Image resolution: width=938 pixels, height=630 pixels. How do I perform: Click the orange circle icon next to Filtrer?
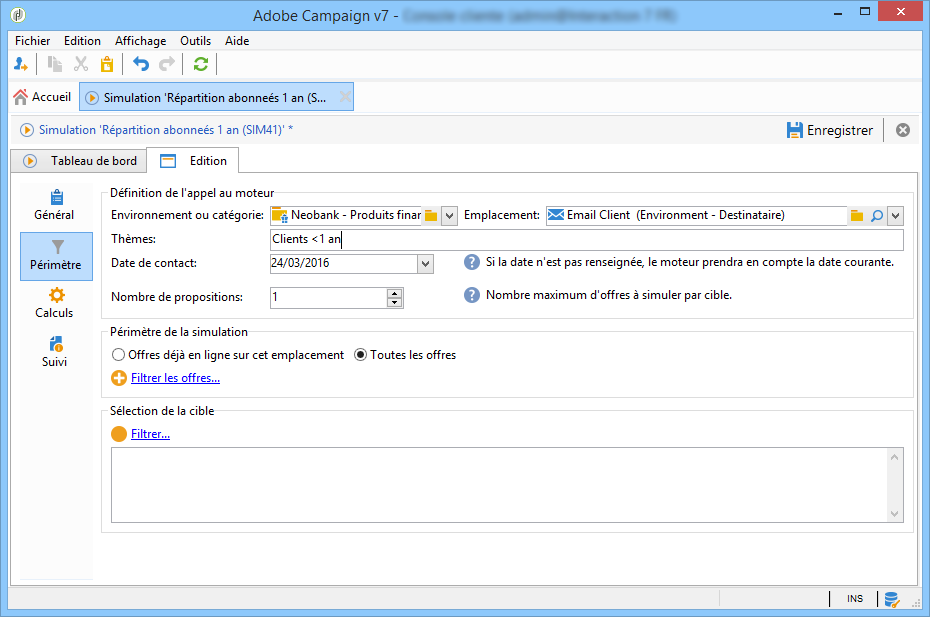pos(119,434)
